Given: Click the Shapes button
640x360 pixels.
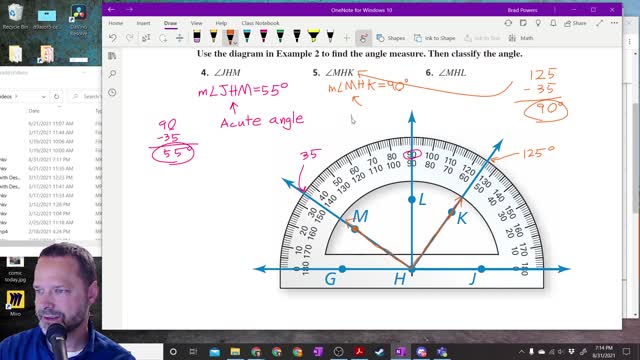Looking at the screenshot, I should click(391, 38).
